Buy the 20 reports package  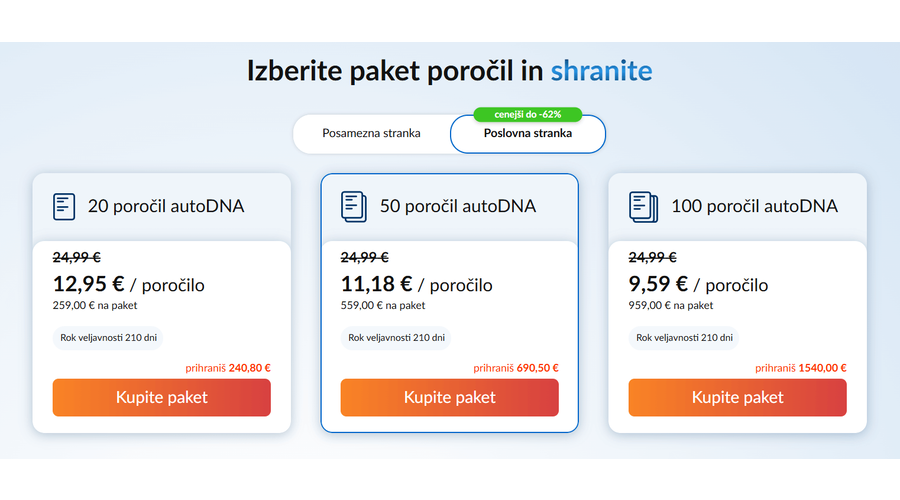[162, 397]
